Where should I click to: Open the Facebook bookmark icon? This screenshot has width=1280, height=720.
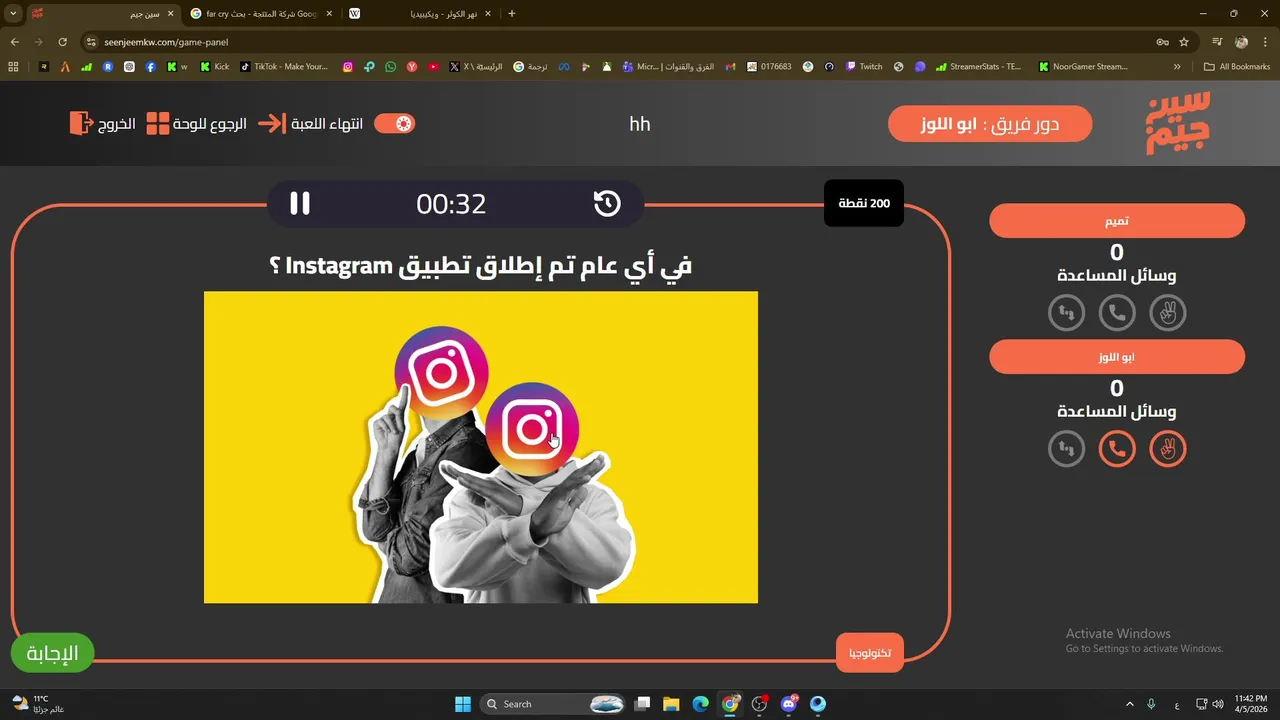coord(151,67)
